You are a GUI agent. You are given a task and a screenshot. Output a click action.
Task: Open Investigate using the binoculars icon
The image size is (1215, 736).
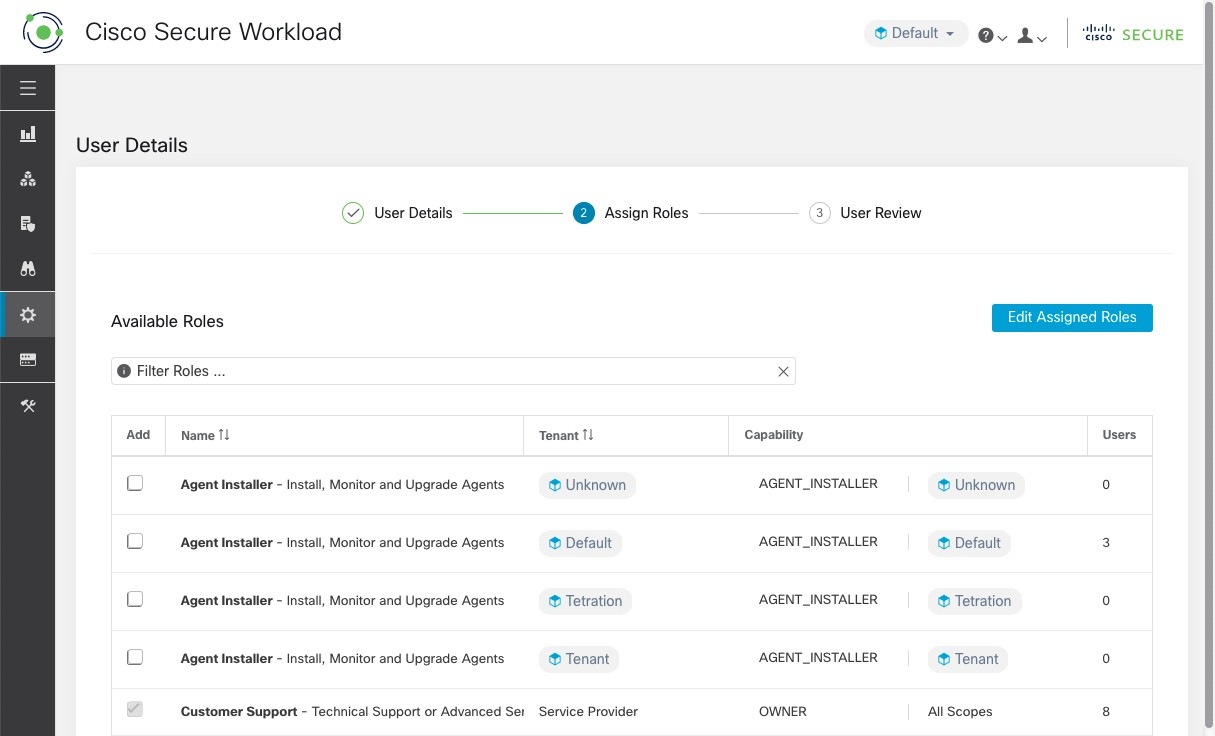click(27, 268)
